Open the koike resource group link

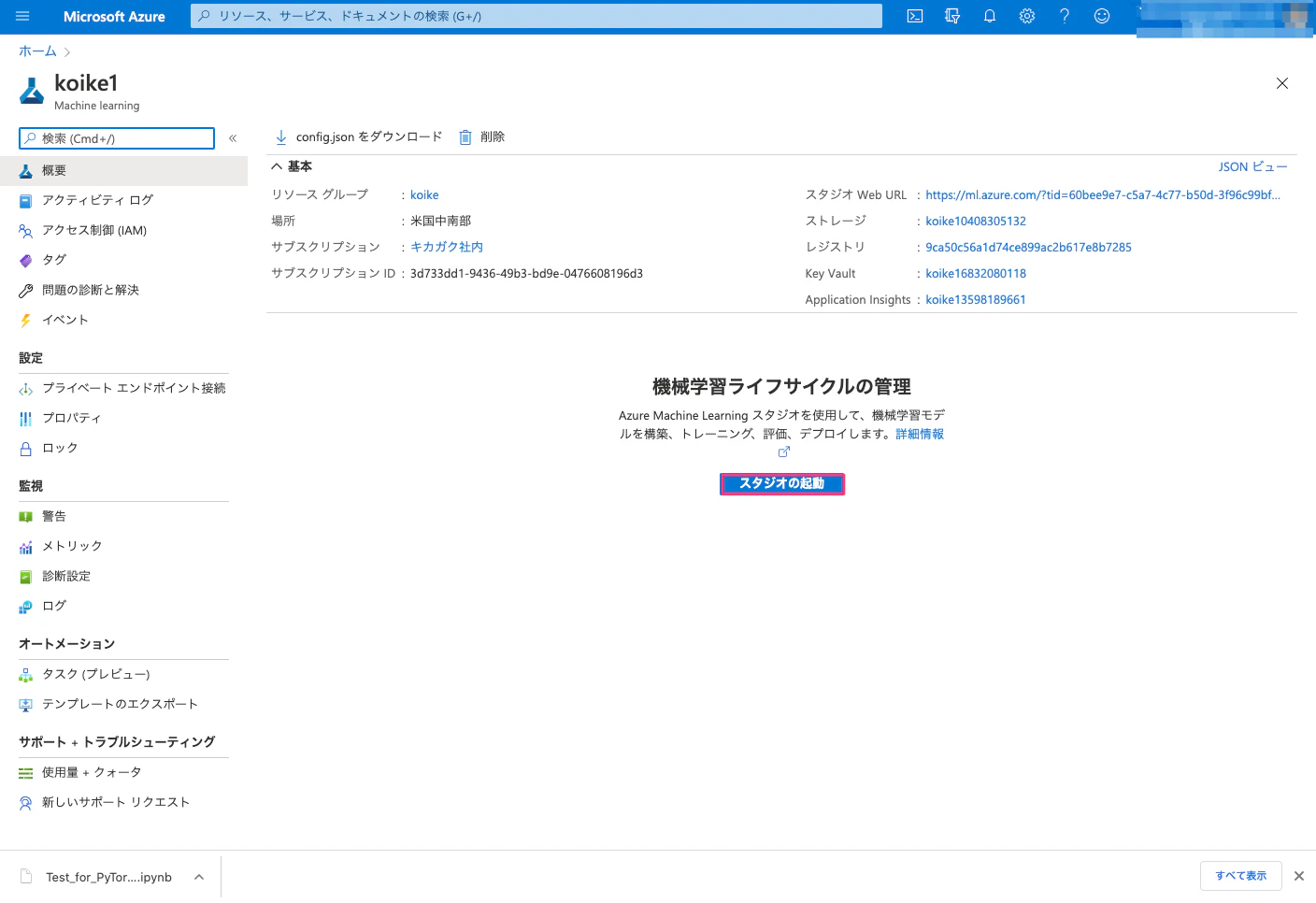coord(424,194)
